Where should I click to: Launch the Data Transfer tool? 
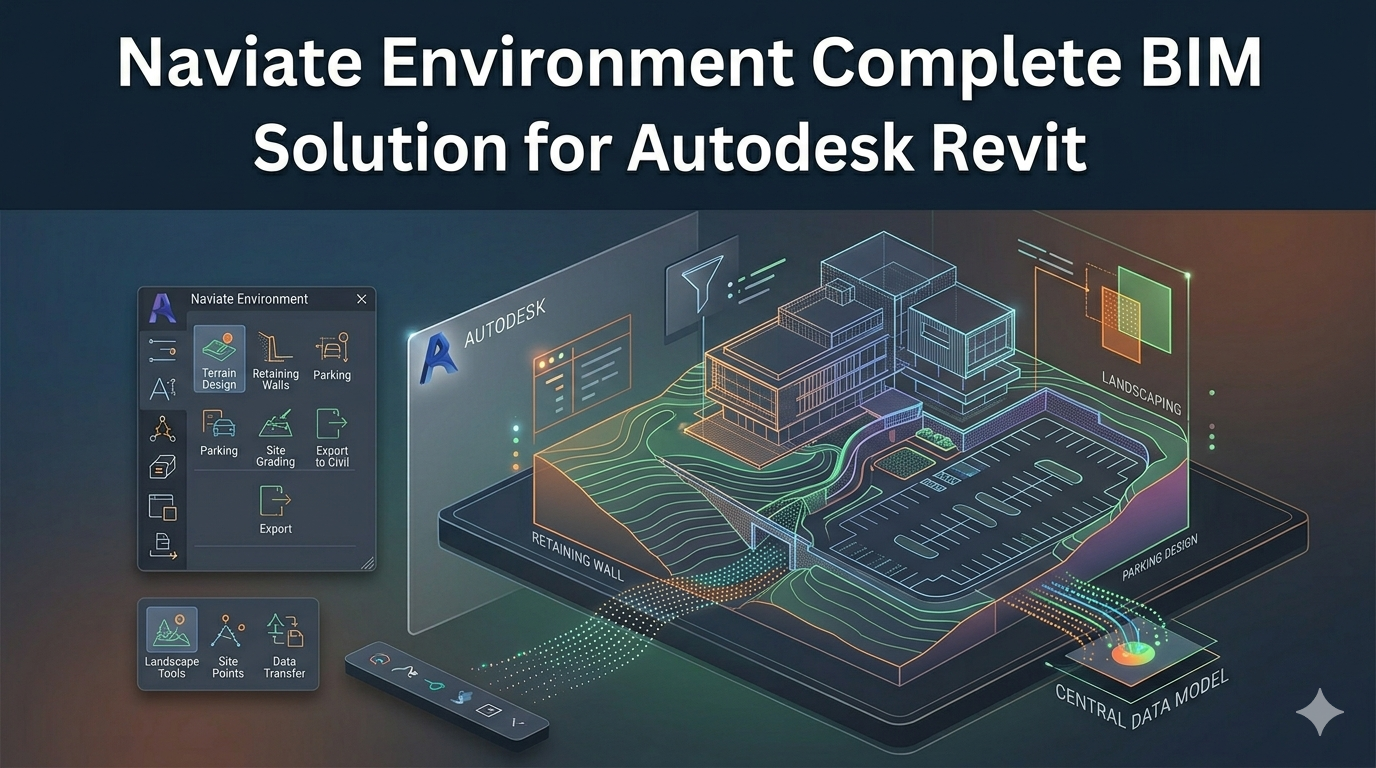point(284,642)
